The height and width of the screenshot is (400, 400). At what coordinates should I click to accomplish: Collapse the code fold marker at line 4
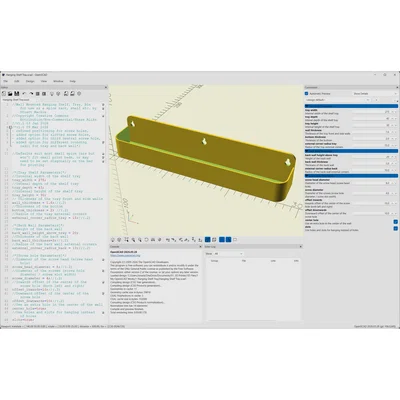(x=10, y=127)
